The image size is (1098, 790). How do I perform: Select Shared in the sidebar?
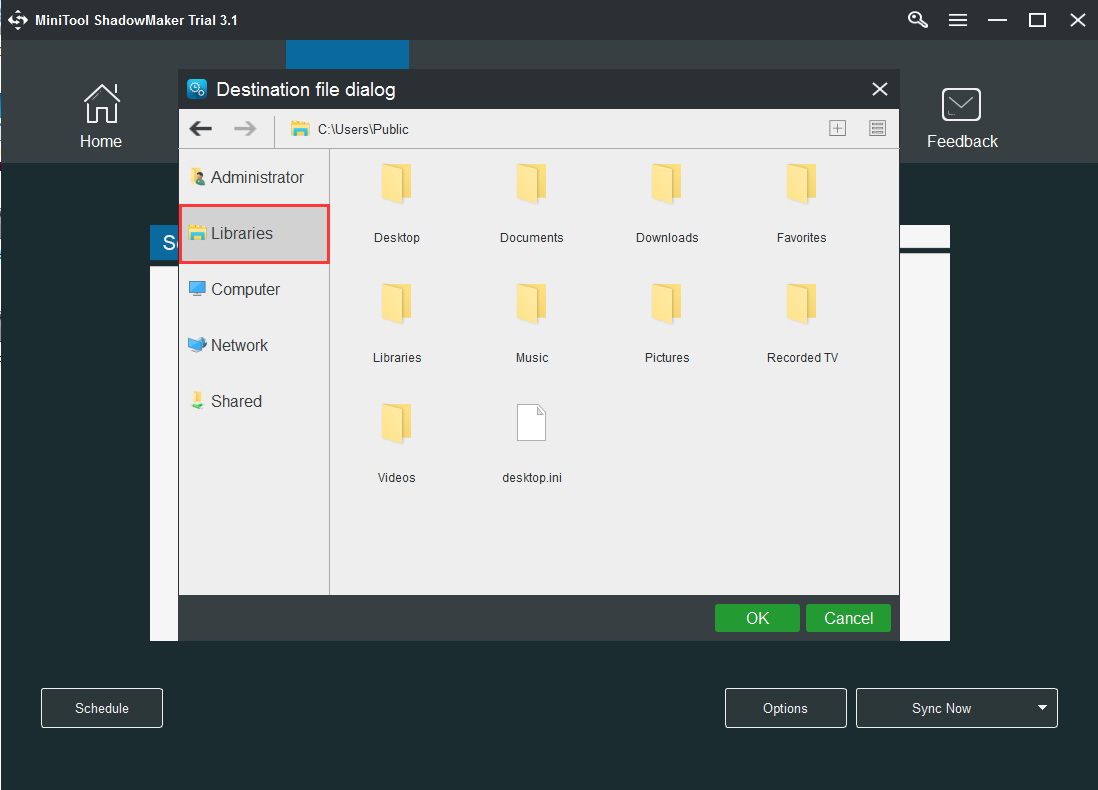(x=236, y=401)
